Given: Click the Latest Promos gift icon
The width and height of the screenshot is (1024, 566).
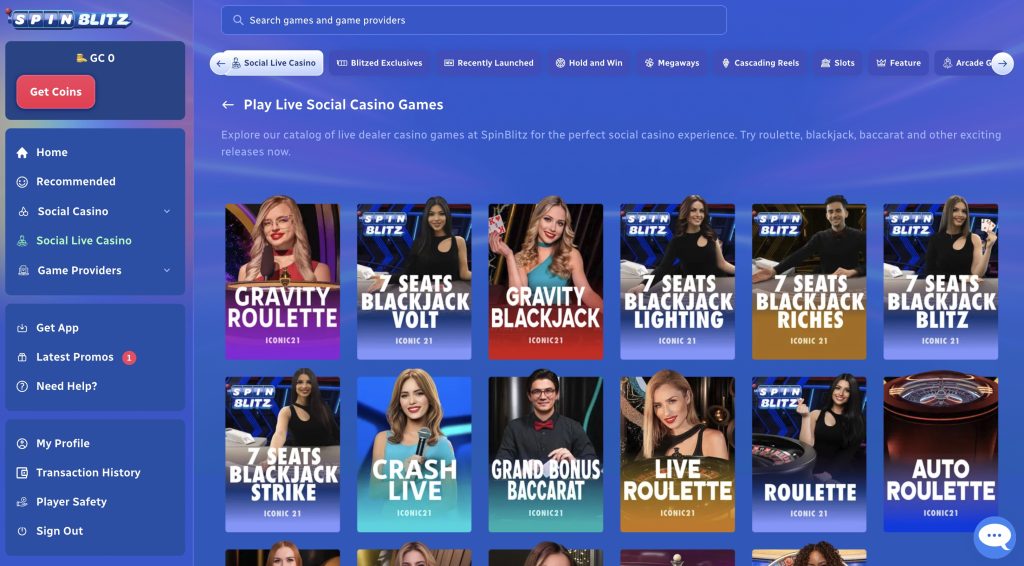Looking at the screenshot, I should point(22,357).
